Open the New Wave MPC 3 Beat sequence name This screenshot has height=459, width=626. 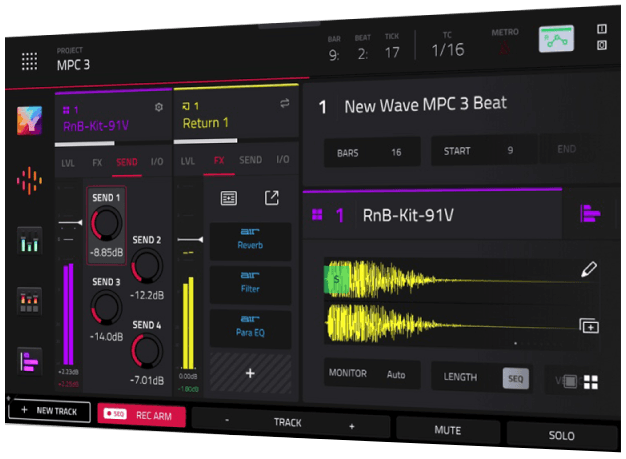[426, 105]
